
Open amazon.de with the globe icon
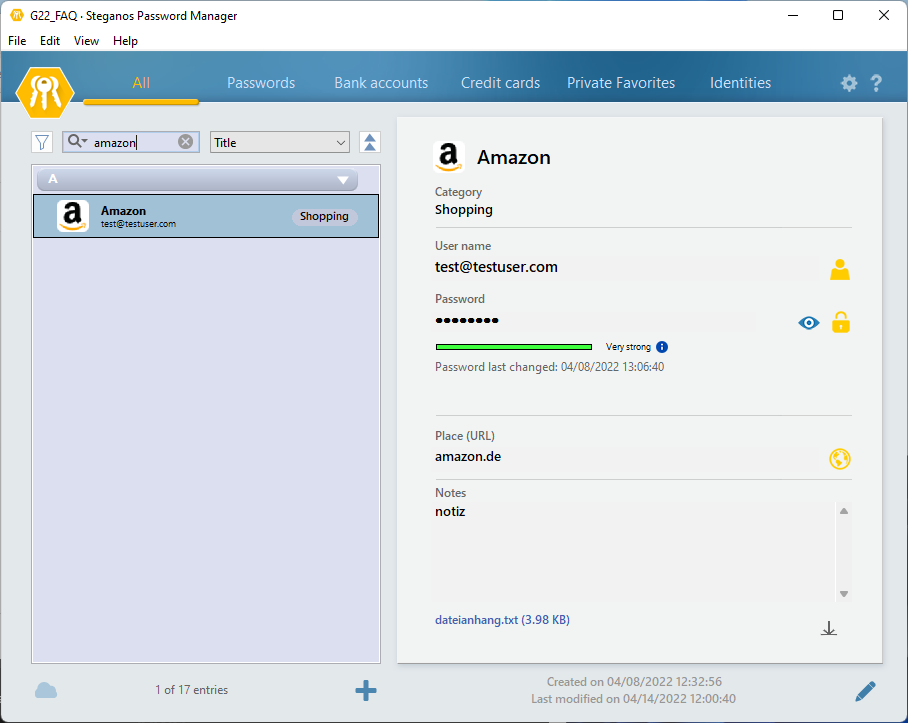[x=840, y=459]
